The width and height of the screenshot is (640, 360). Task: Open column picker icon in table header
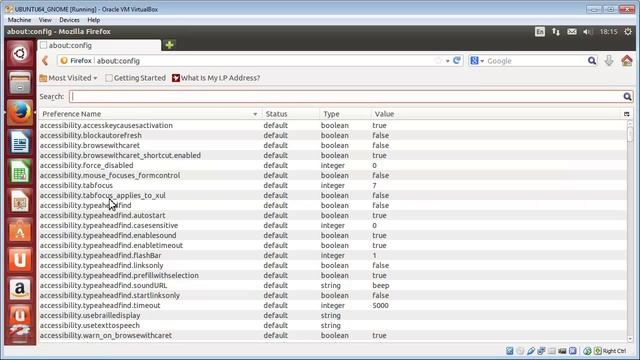point(627,114)
